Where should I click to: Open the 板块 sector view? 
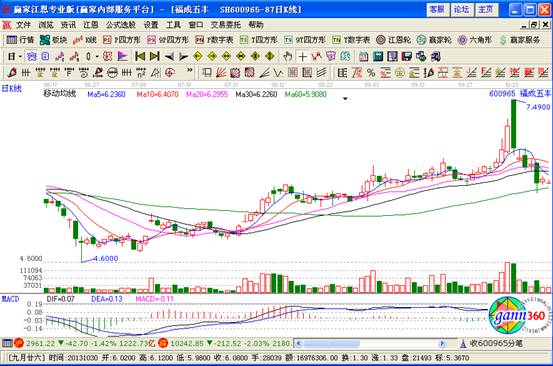tap(53, 40)
